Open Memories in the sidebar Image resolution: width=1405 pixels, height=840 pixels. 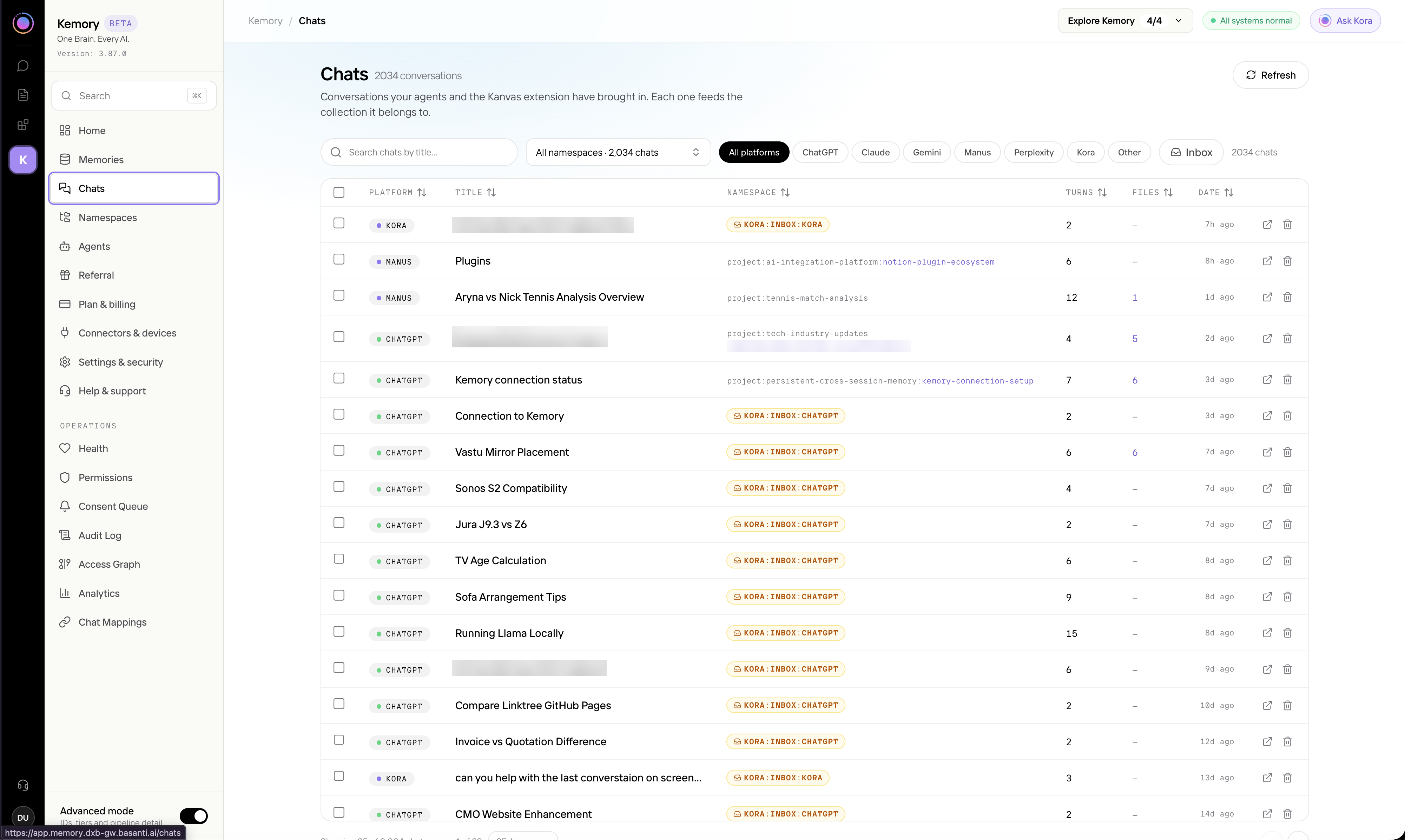(x=134, y=160)
